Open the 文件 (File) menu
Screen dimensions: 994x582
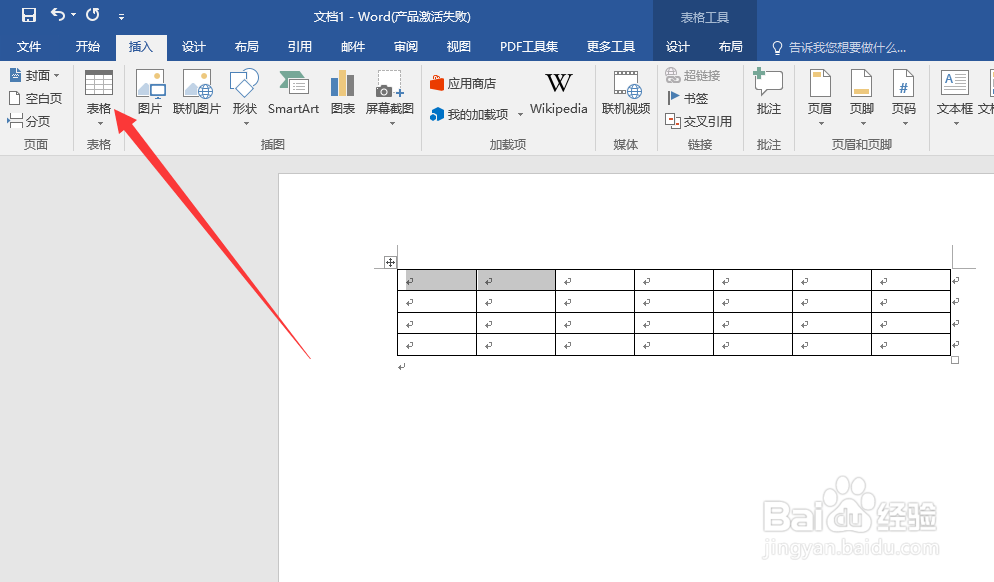coord(30,45)
